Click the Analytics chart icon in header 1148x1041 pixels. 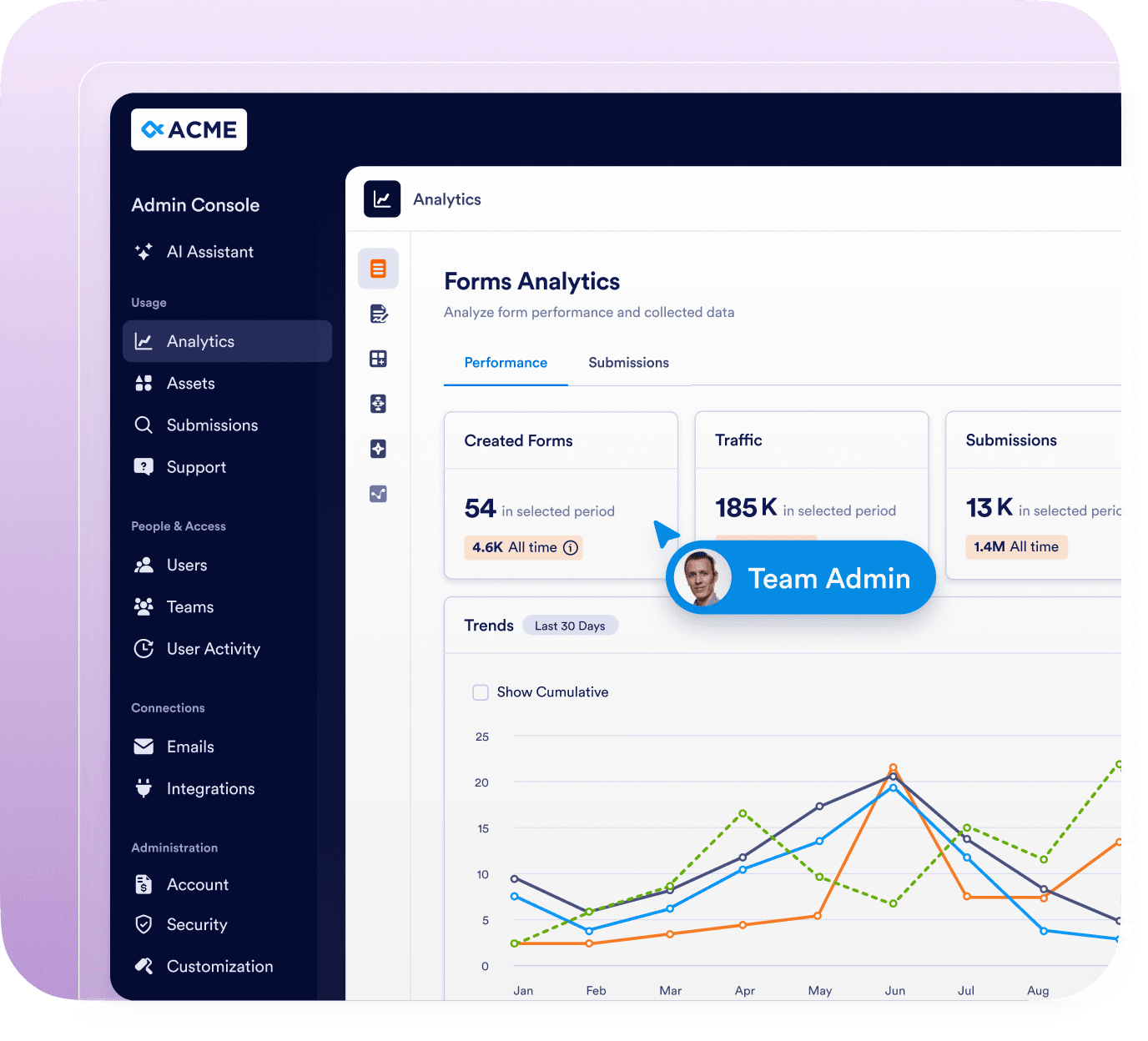[382, 199]
